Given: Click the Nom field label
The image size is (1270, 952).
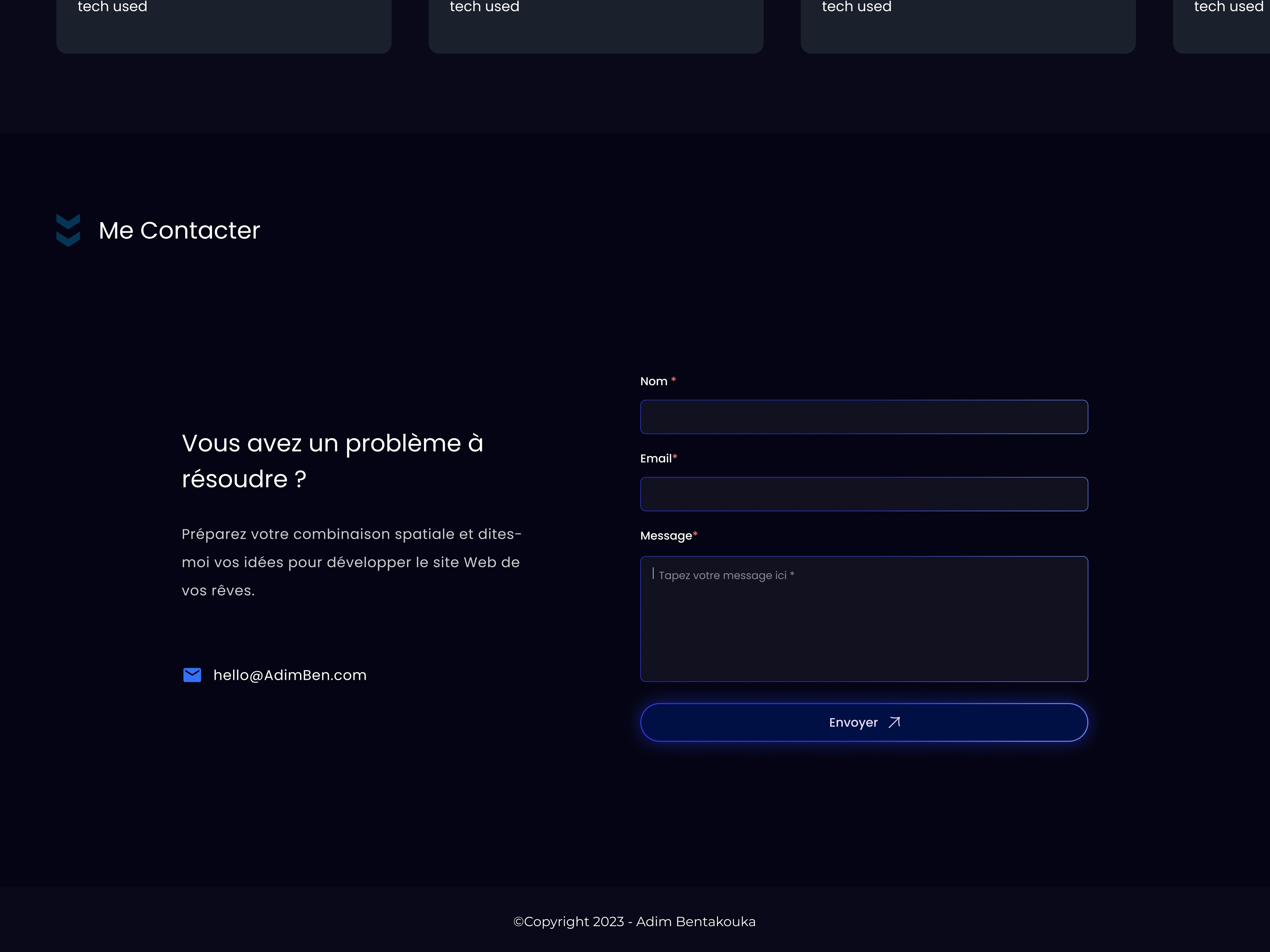Looking at the screenshot, I should [653, 382].
